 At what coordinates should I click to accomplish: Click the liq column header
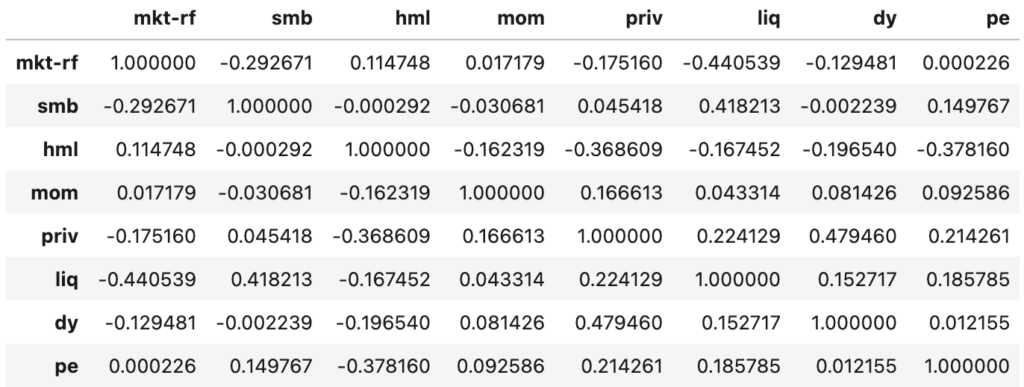tap(769, 18)
